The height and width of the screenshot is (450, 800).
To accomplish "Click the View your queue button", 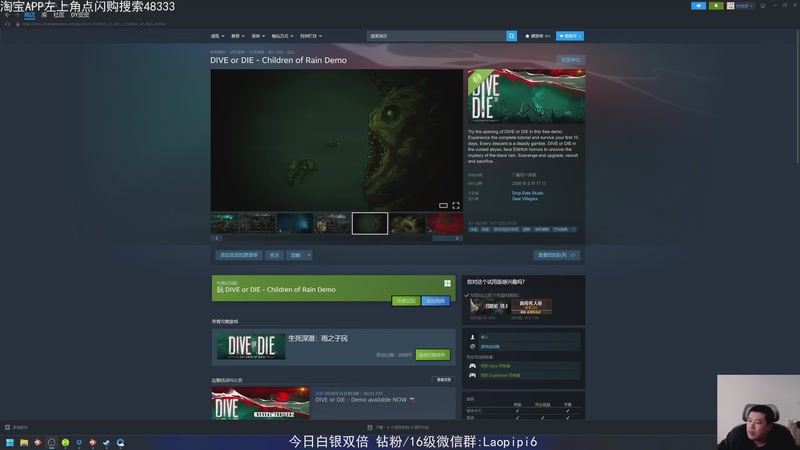I will tap(557, 255).
